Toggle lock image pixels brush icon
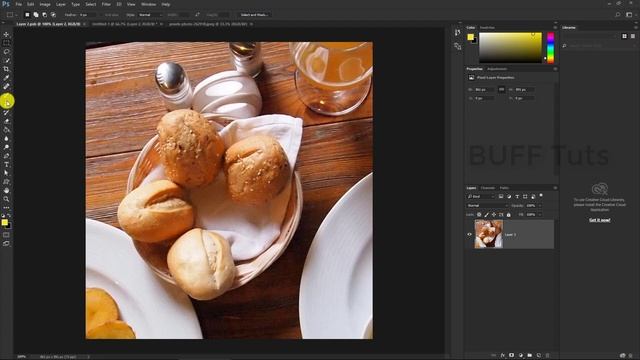 pos(487,214)
